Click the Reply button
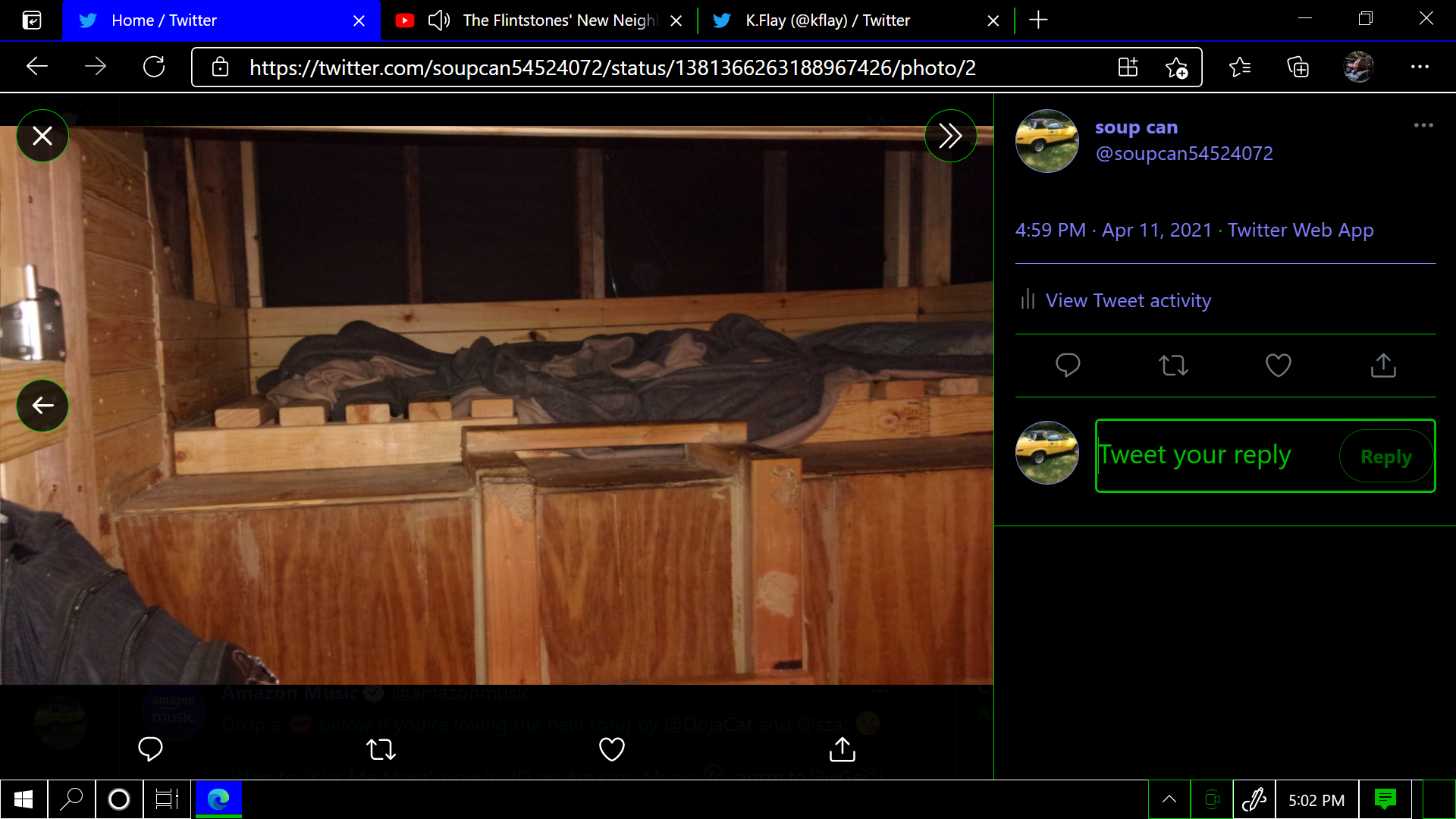Screen dimensions: 1456x819 [1385, 457]
